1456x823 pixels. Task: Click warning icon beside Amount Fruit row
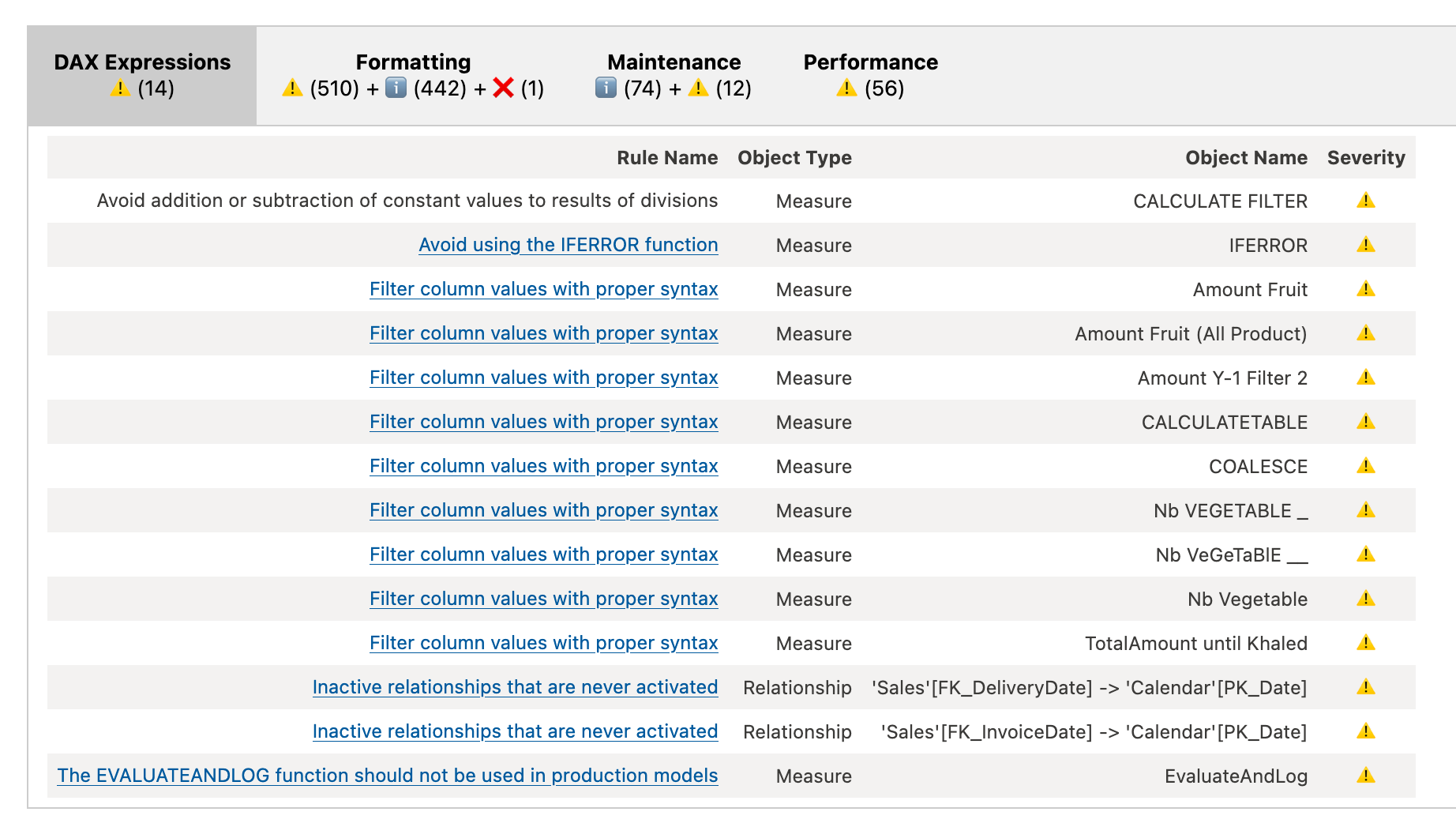(1366, 289)
